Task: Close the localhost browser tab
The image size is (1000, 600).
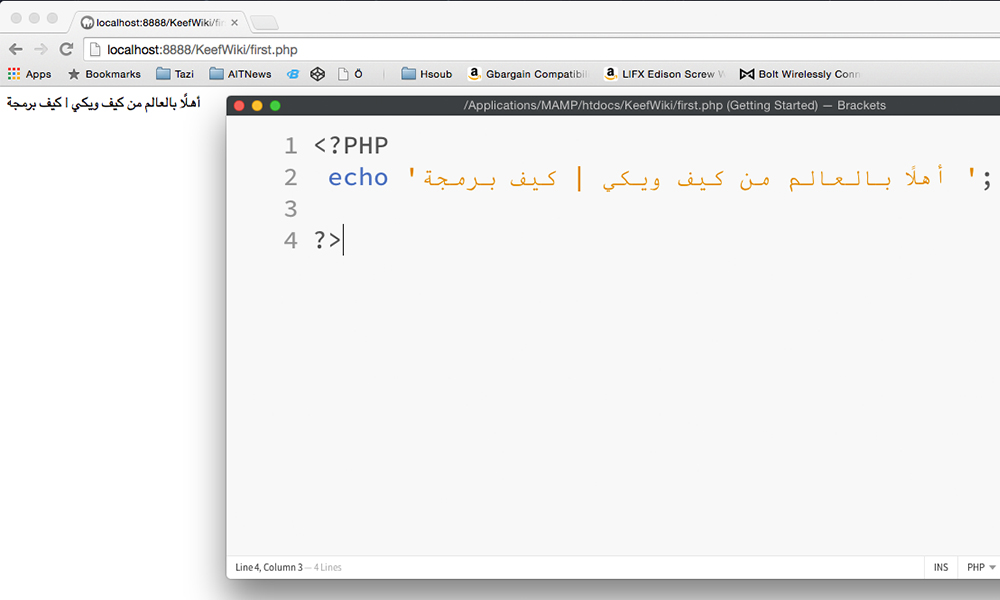Action: pos(235,22)
